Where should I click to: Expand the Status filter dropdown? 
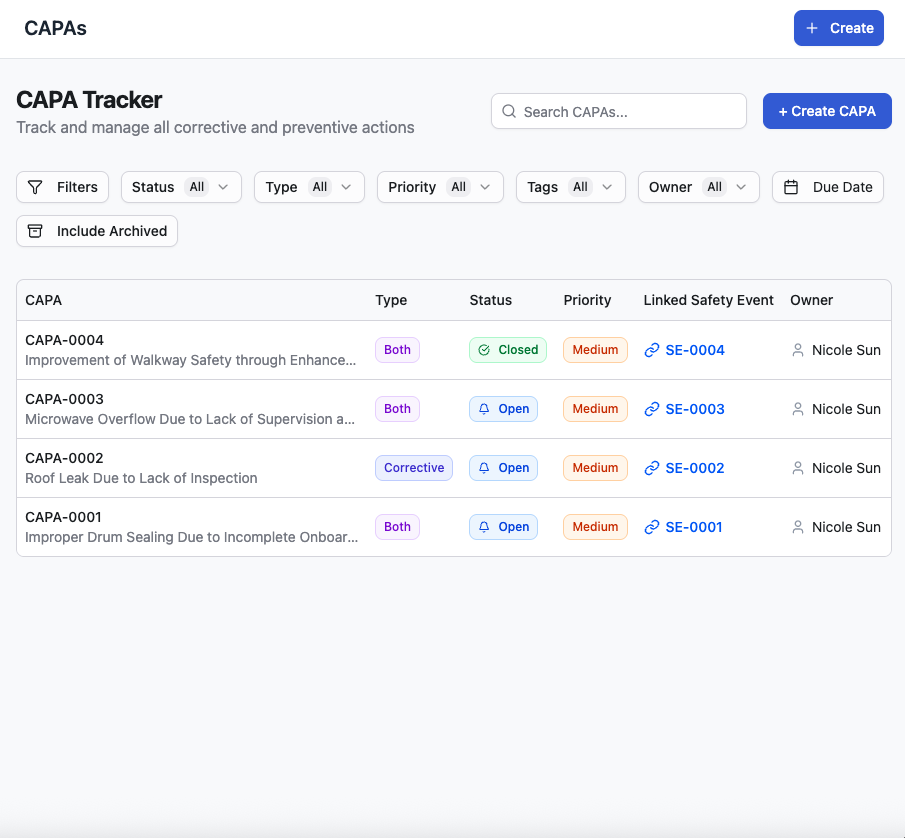click(181, 187)
